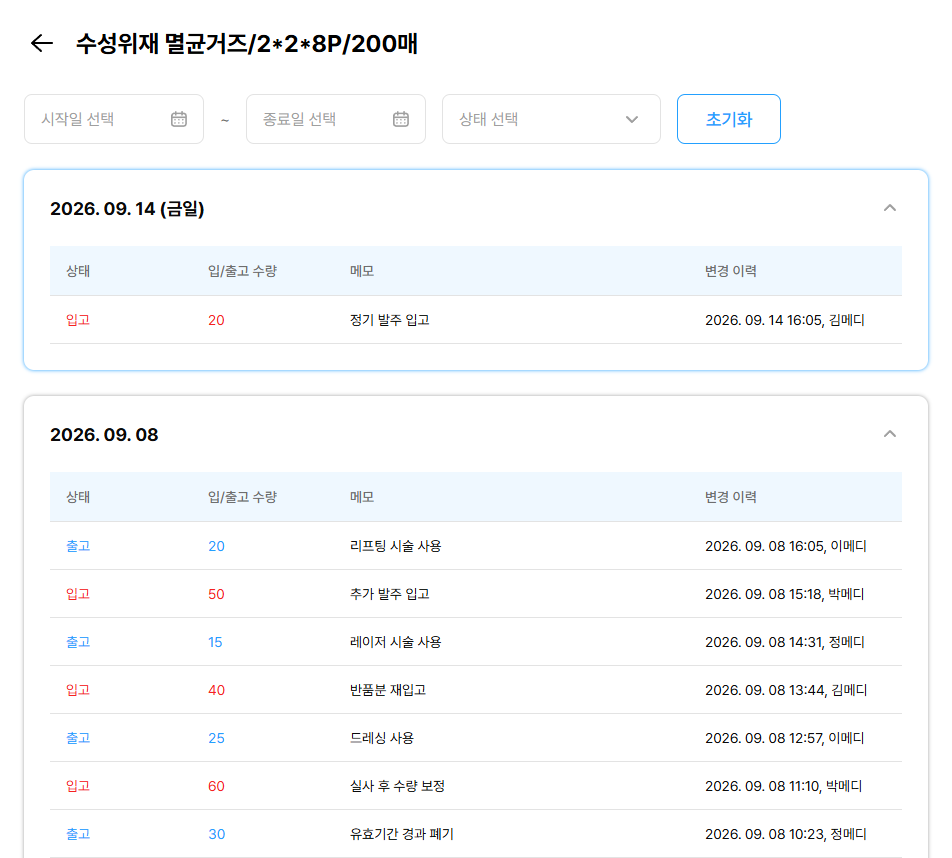Image resolution: width=952 pixels, height=858 pixels.
Task: Collapse the 2026. 09. 14 section chevron
Action: tap(889, 208)
